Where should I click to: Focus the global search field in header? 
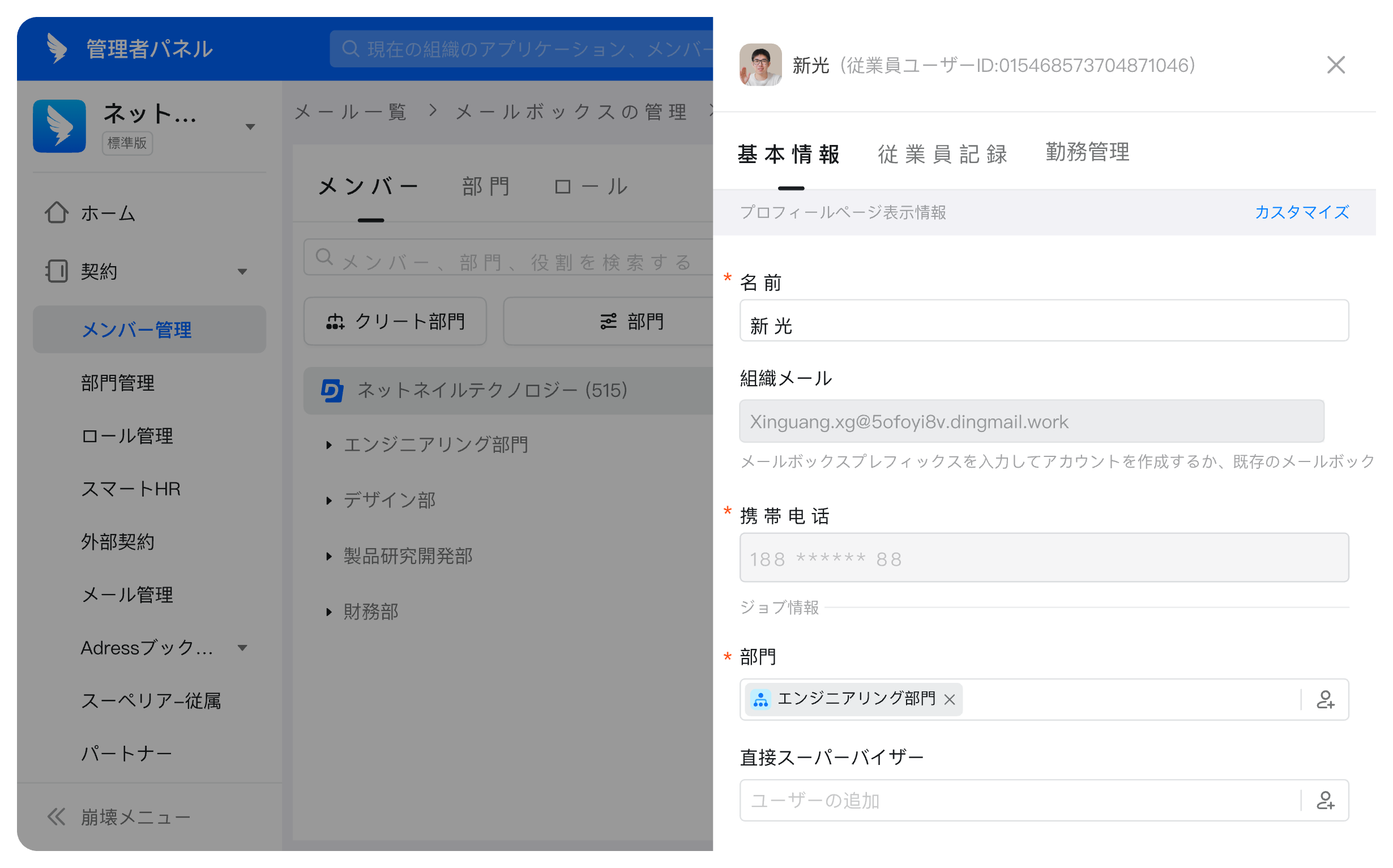click(522, 49)
